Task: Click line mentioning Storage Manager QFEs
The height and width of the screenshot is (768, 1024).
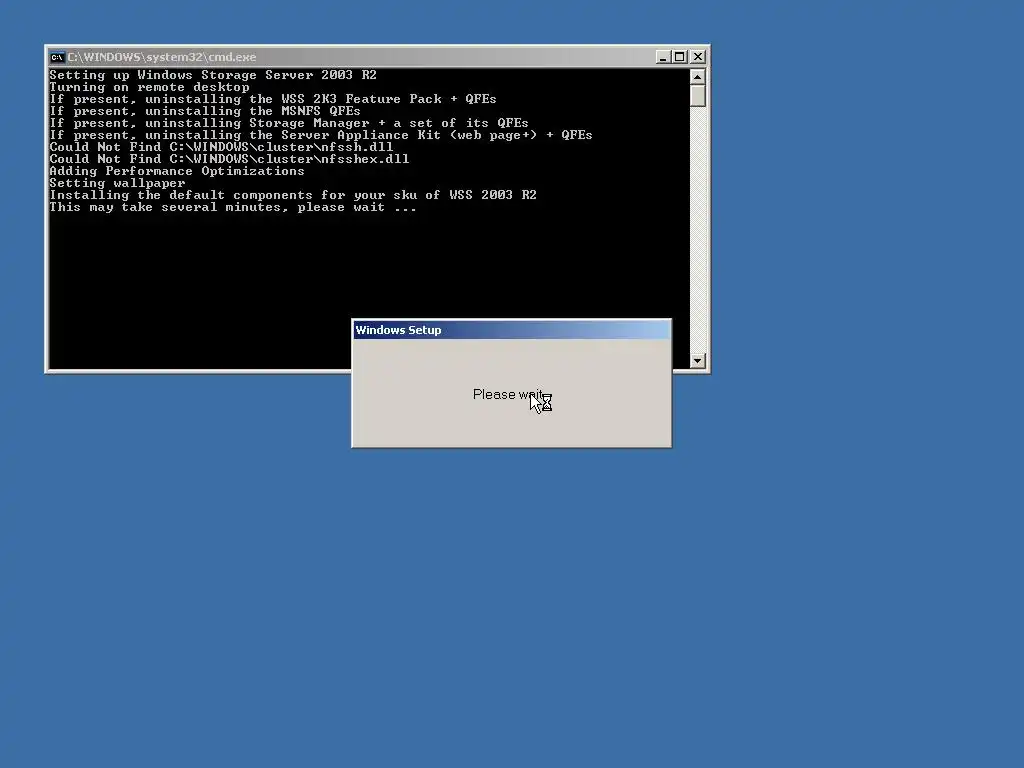Action: (x=289, y=123)
